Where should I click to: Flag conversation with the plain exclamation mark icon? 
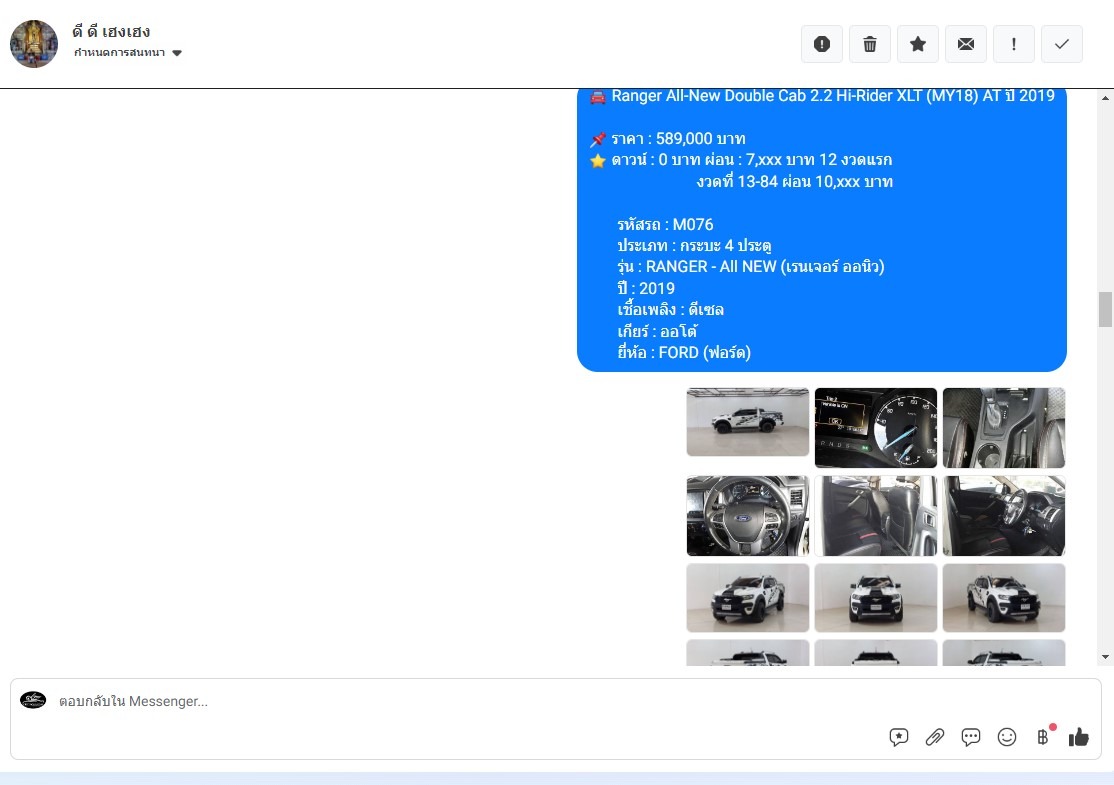pyautogui.click(x=1014, y=44)
